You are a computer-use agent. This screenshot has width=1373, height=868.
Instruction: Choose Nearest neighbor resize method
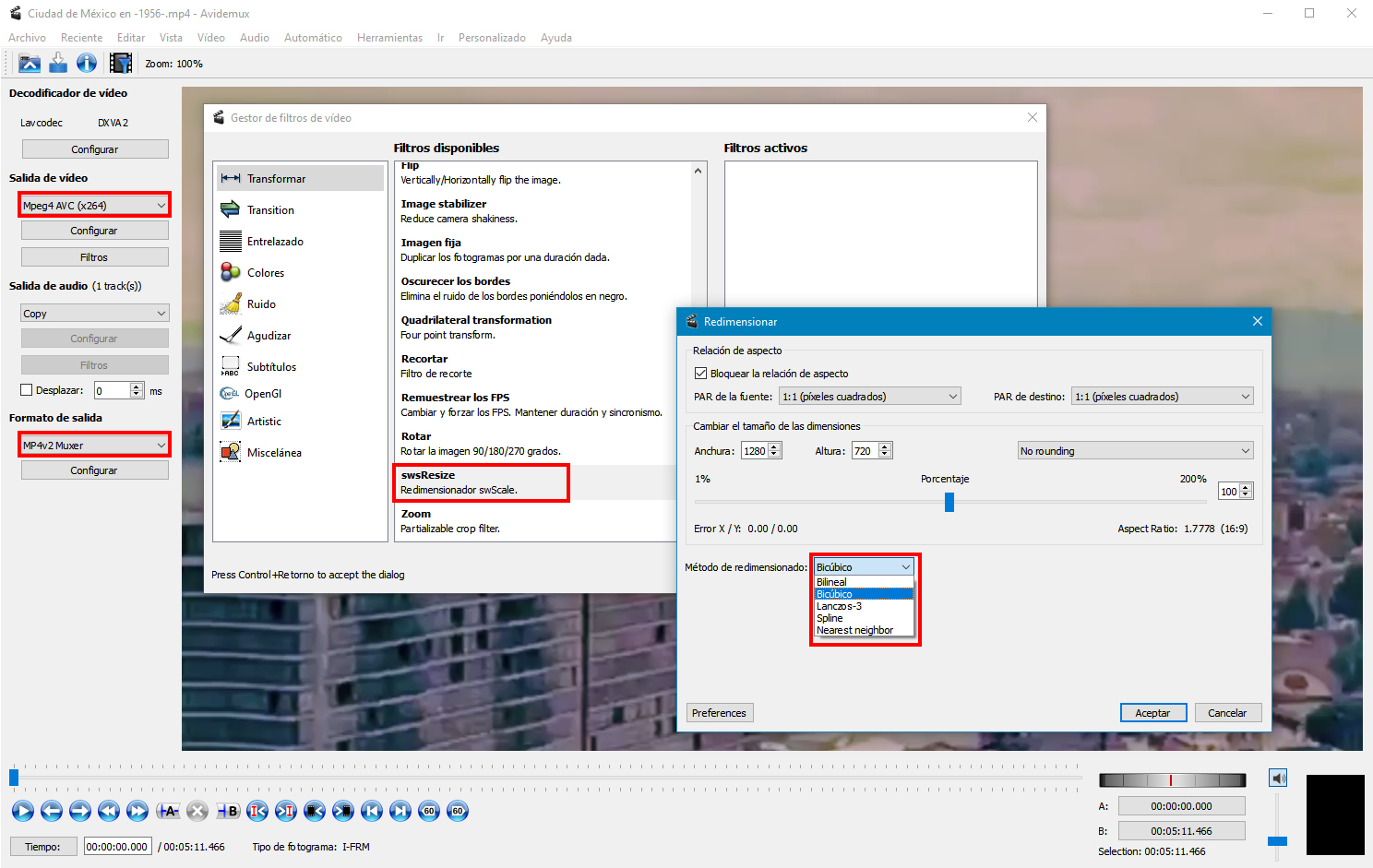[x=864, y=630]
